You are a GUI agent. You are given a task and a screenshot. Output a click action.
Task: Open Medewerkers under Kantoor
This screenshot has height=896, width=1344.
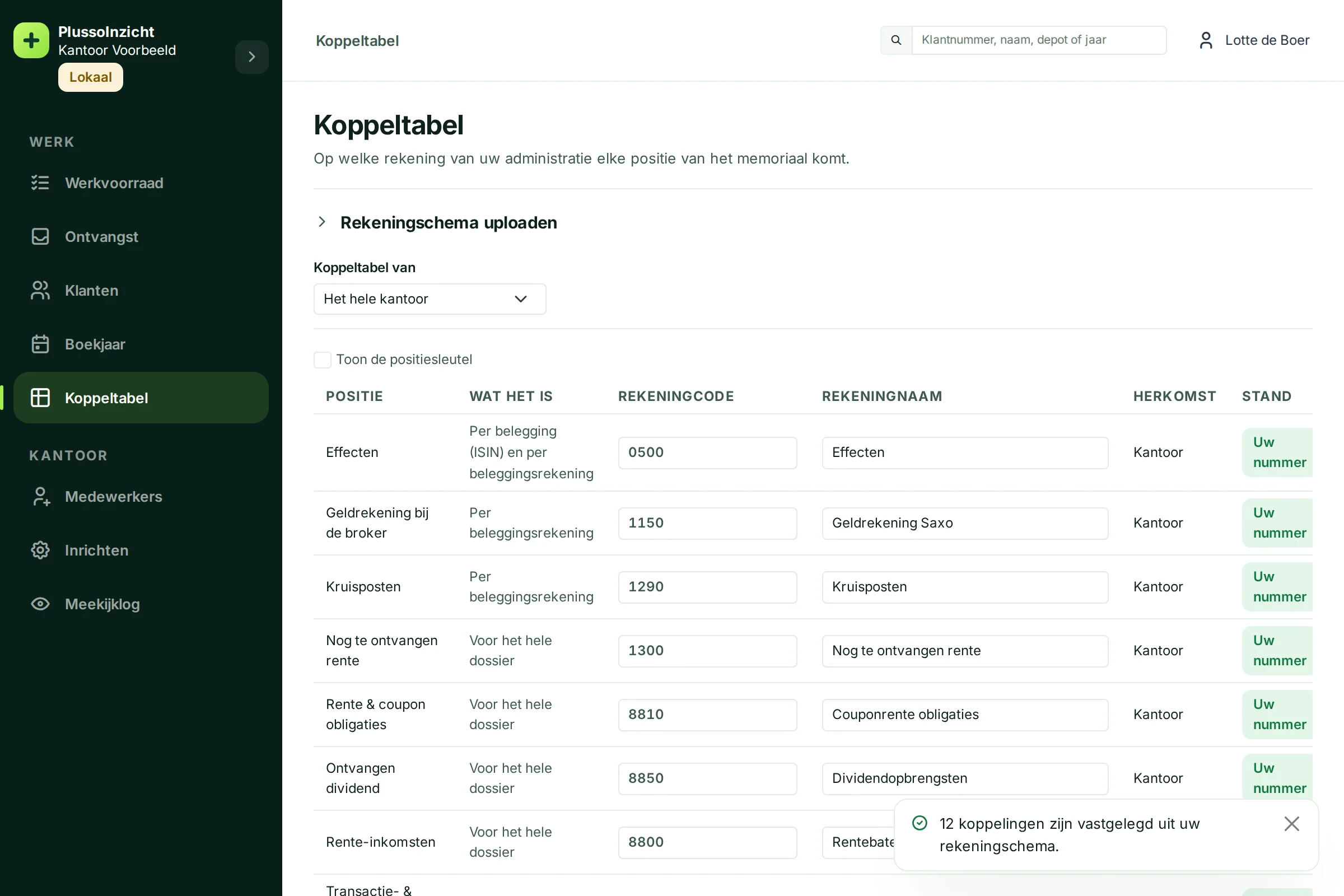point(141,497)
